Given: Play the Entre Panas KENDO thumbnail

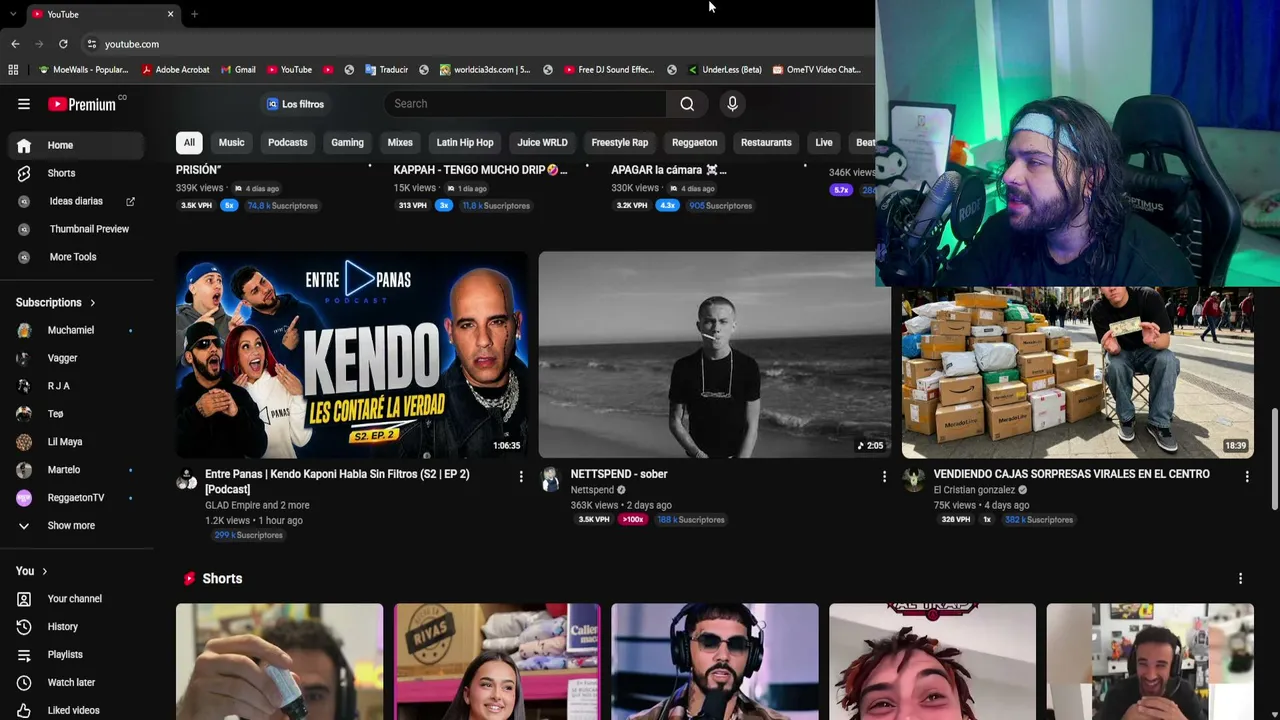Looking at the screenshot, I should 352,355.
